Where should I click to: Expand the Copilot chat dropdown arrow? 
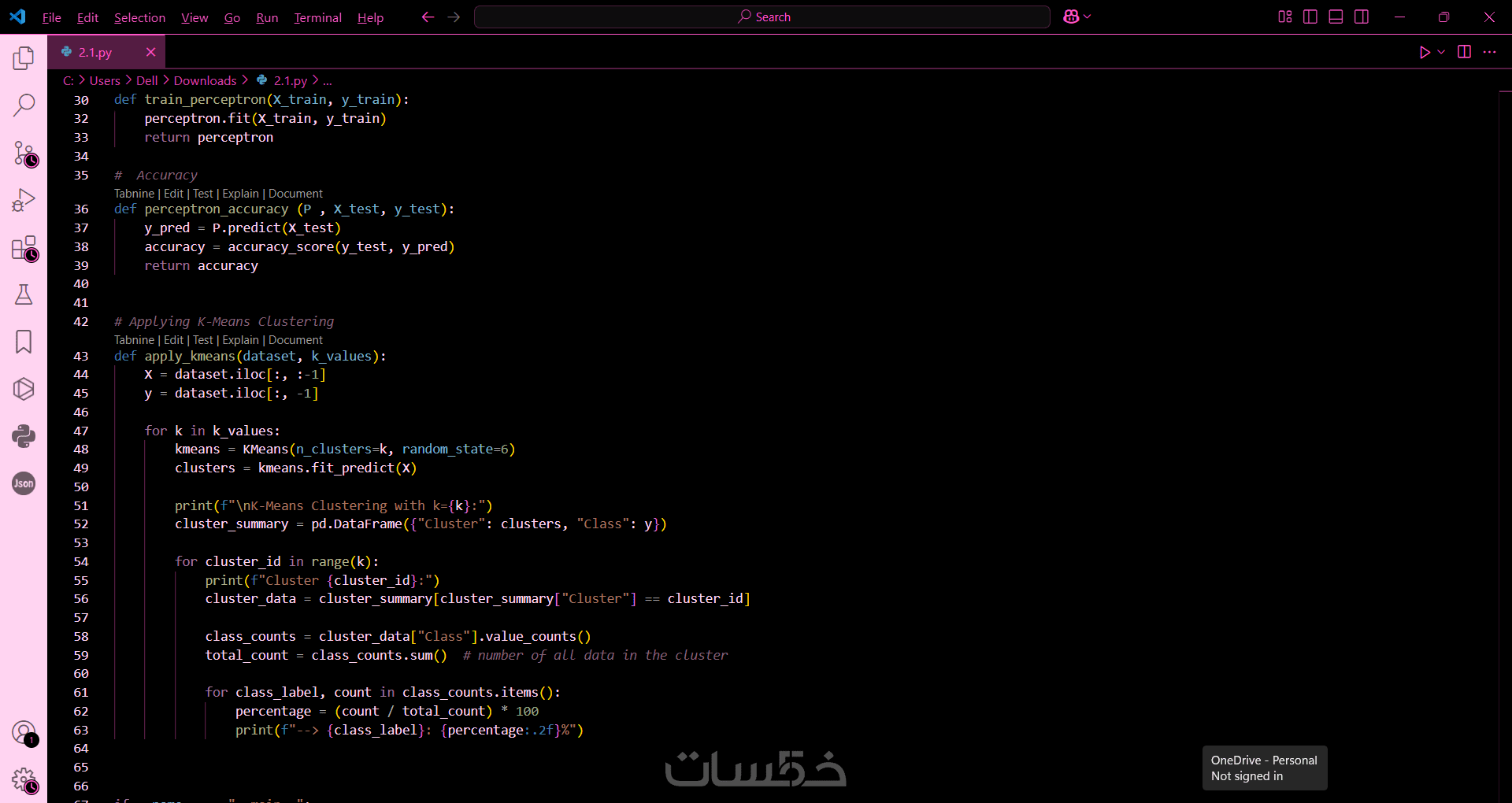point(1088,17)
